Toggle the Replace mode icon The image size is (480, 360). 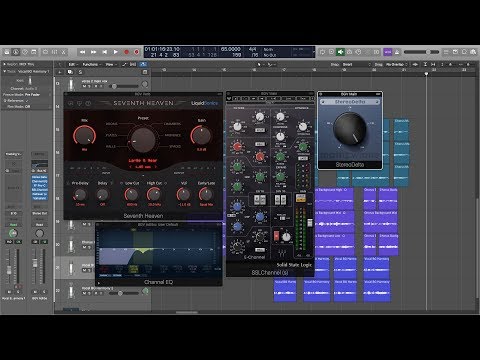coord(331,52)
